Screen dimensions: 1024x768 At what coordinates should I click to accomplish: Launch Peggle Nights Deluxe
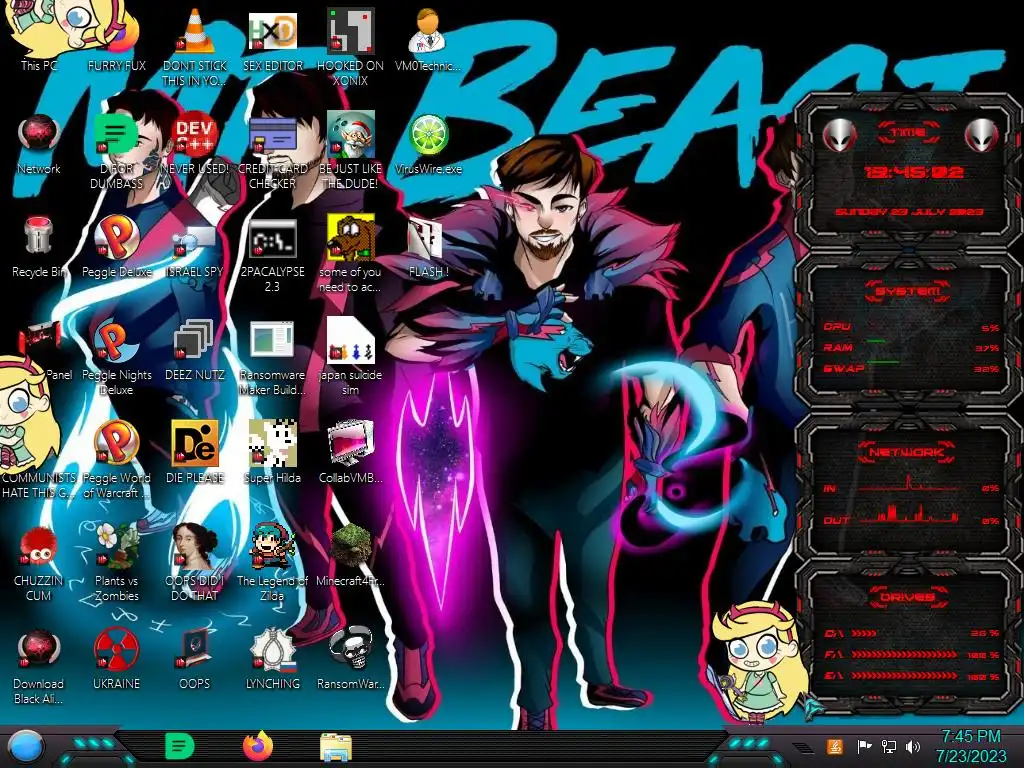[x=117, y=340]
